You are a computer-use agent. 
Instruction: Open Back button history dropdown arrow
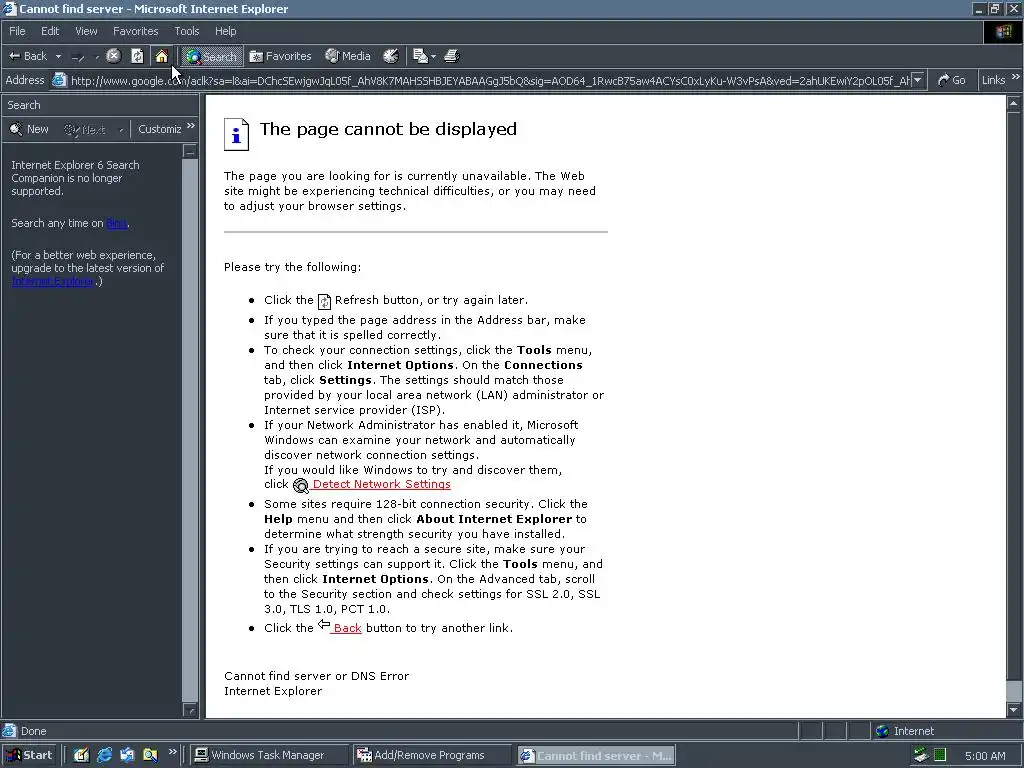click(58, 57)
